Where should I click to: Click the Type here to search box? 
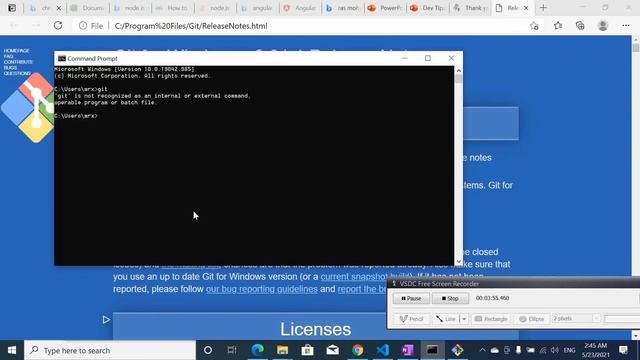click(110, 350)
